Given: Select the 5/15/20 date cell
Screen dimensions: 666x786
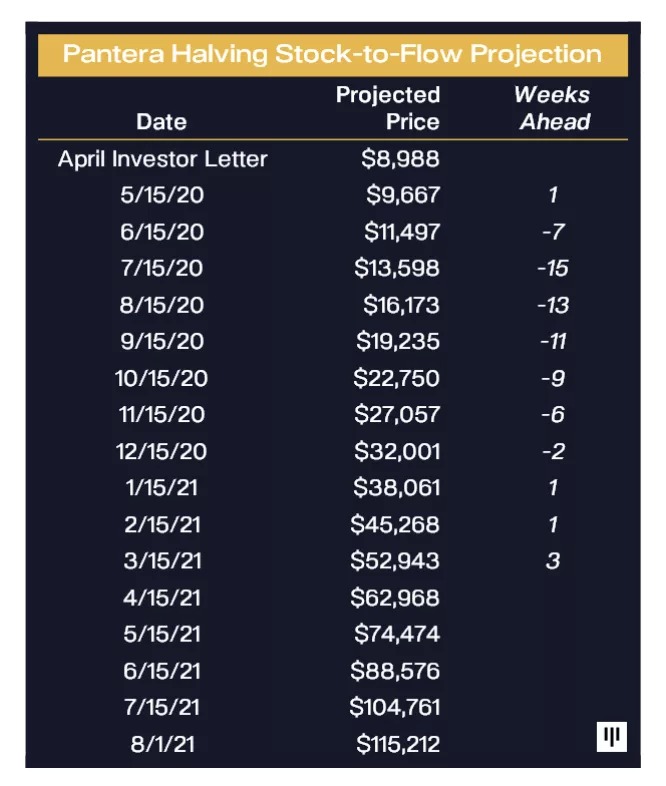Looking at the screenshot, I should tap(162, 195).
